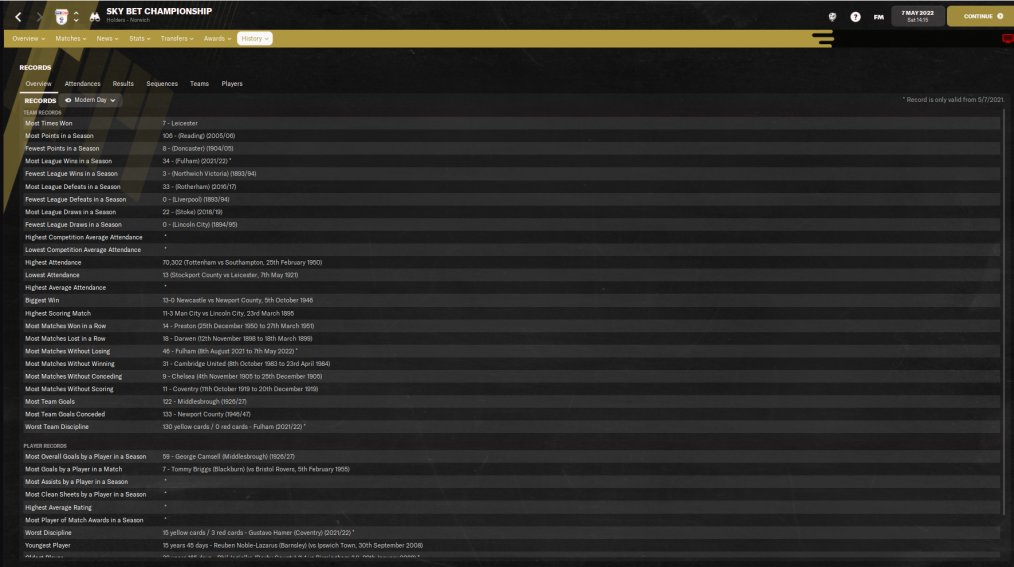Open the Overview dropdown menu
Viewport: 1014px width, 567px height.
tap(28, 39)
